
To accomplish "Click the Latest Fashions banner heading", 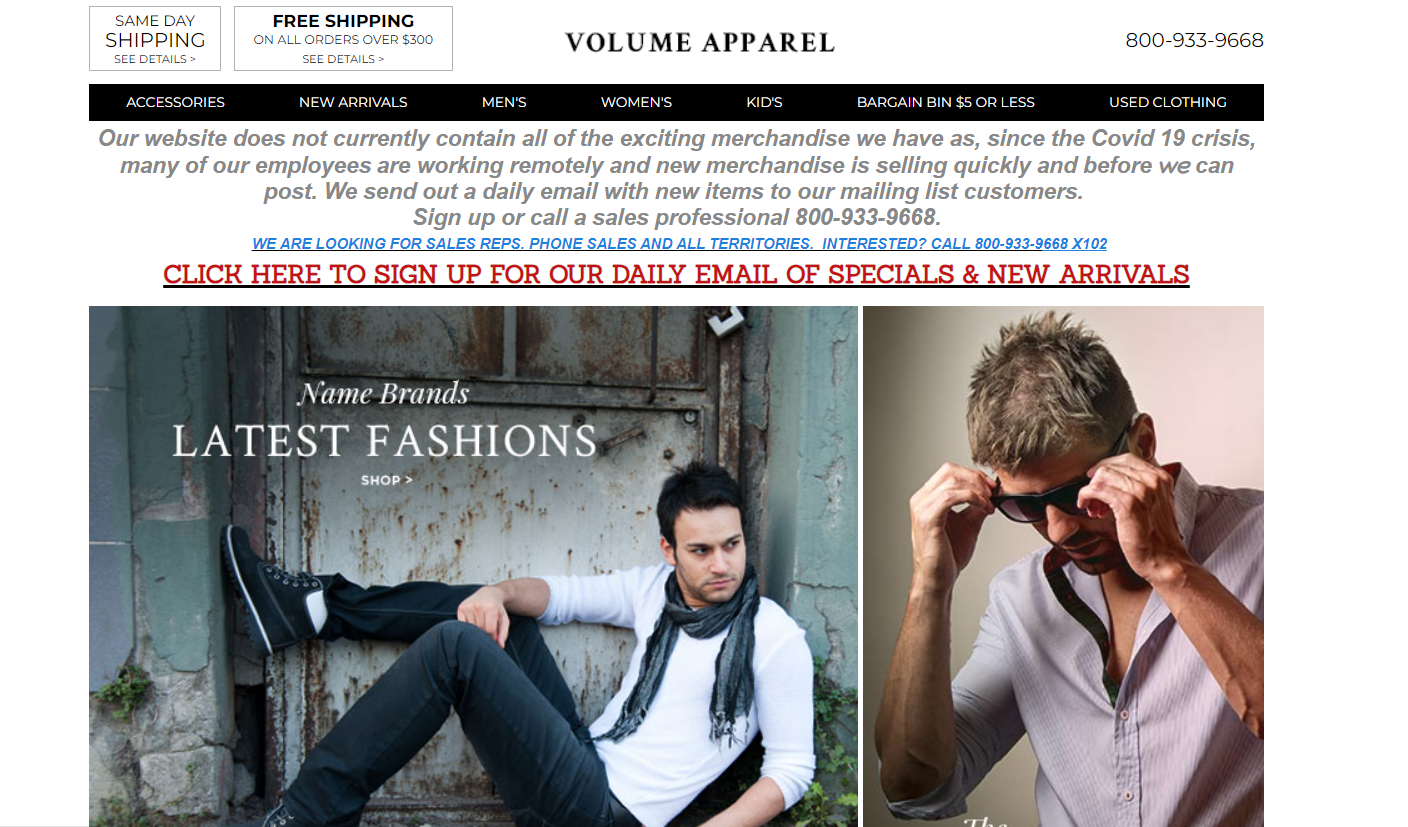I will click(384, 441).
